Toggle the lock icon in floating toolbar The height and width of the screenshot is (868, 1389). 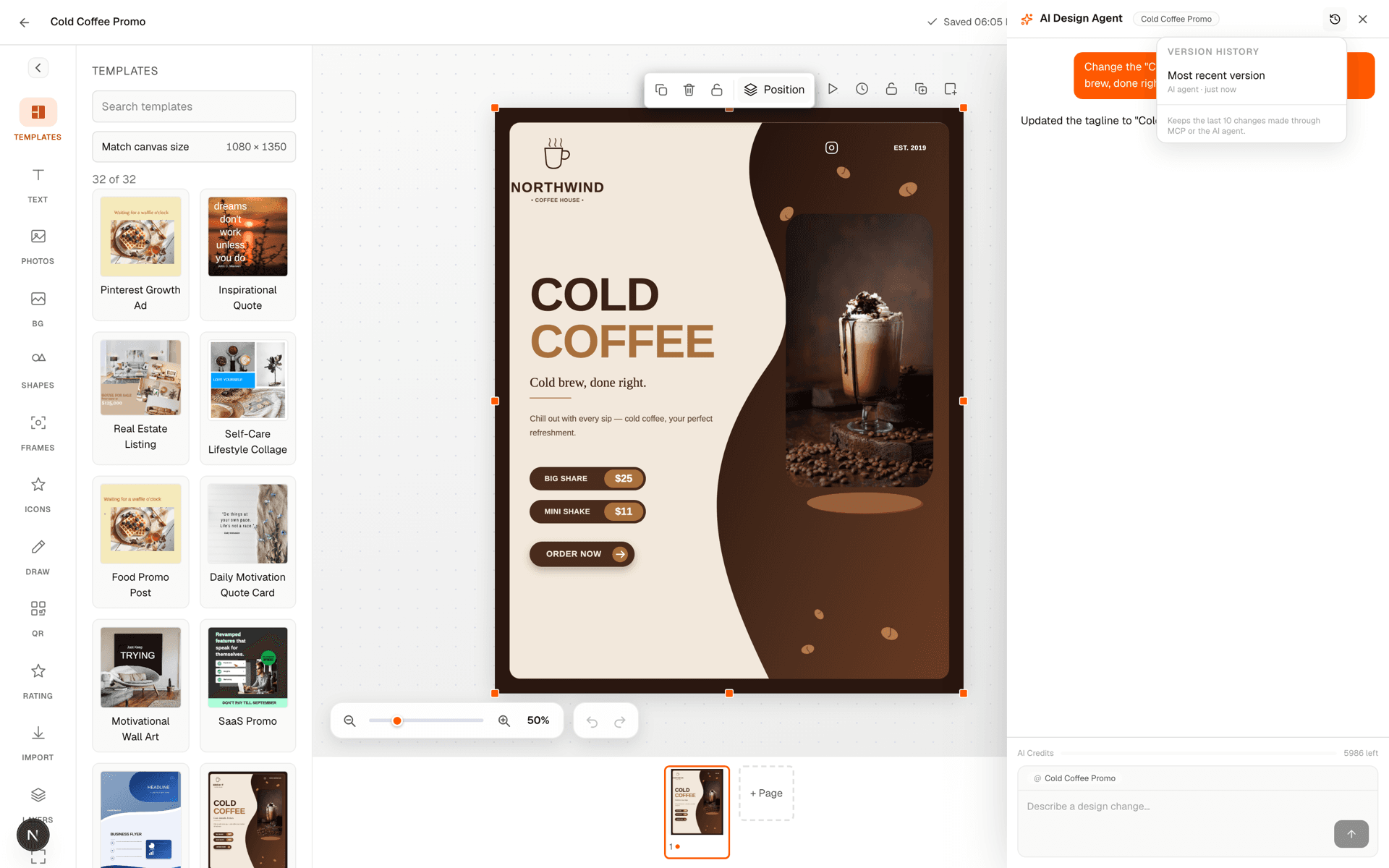pyautogui.click(x=717, y=90)
